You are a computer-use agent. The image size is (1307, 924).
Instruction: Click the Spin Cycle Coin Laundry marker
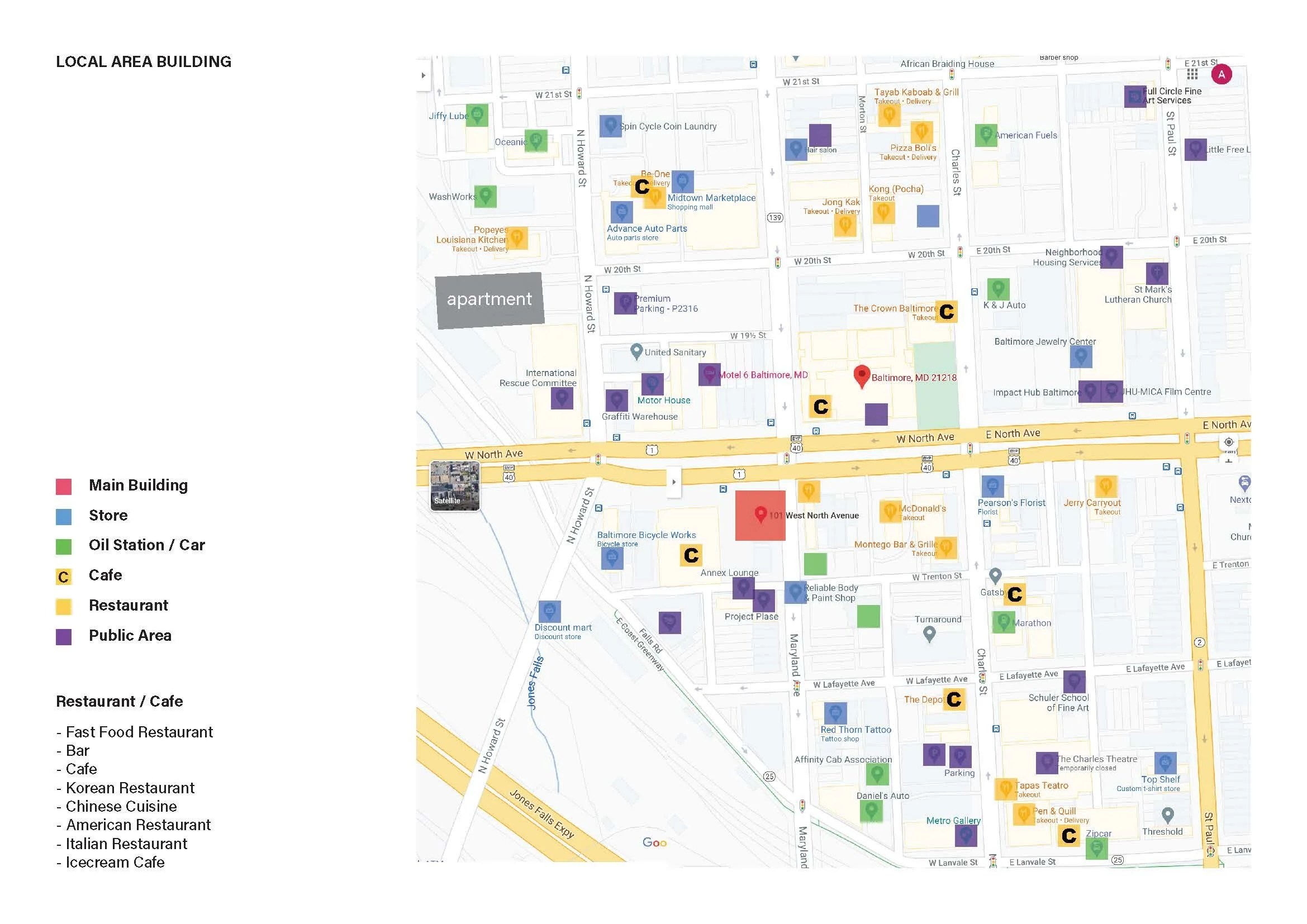coord(610,126)
